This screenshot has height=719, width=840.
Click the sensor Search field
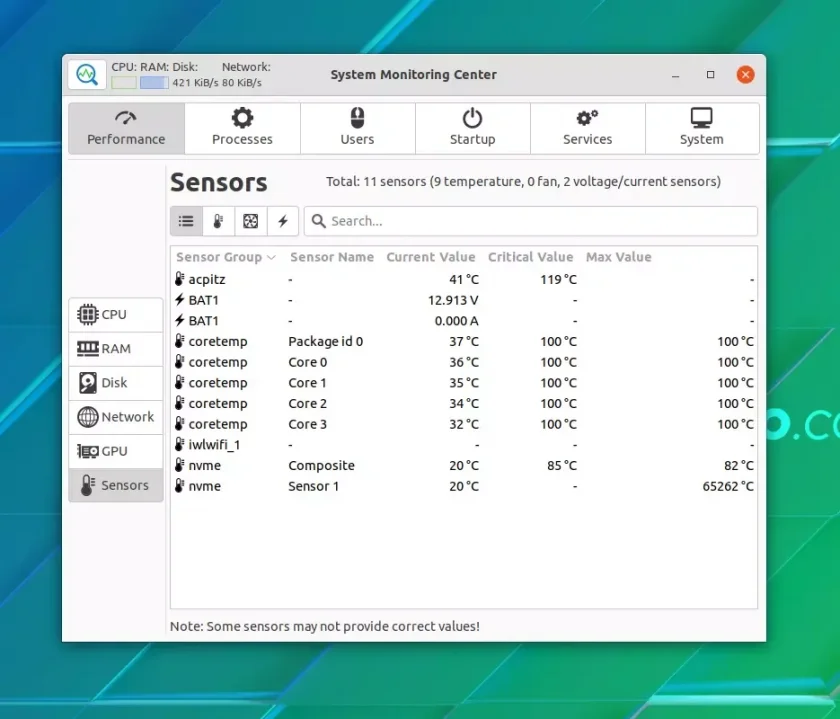click(530, 221)
